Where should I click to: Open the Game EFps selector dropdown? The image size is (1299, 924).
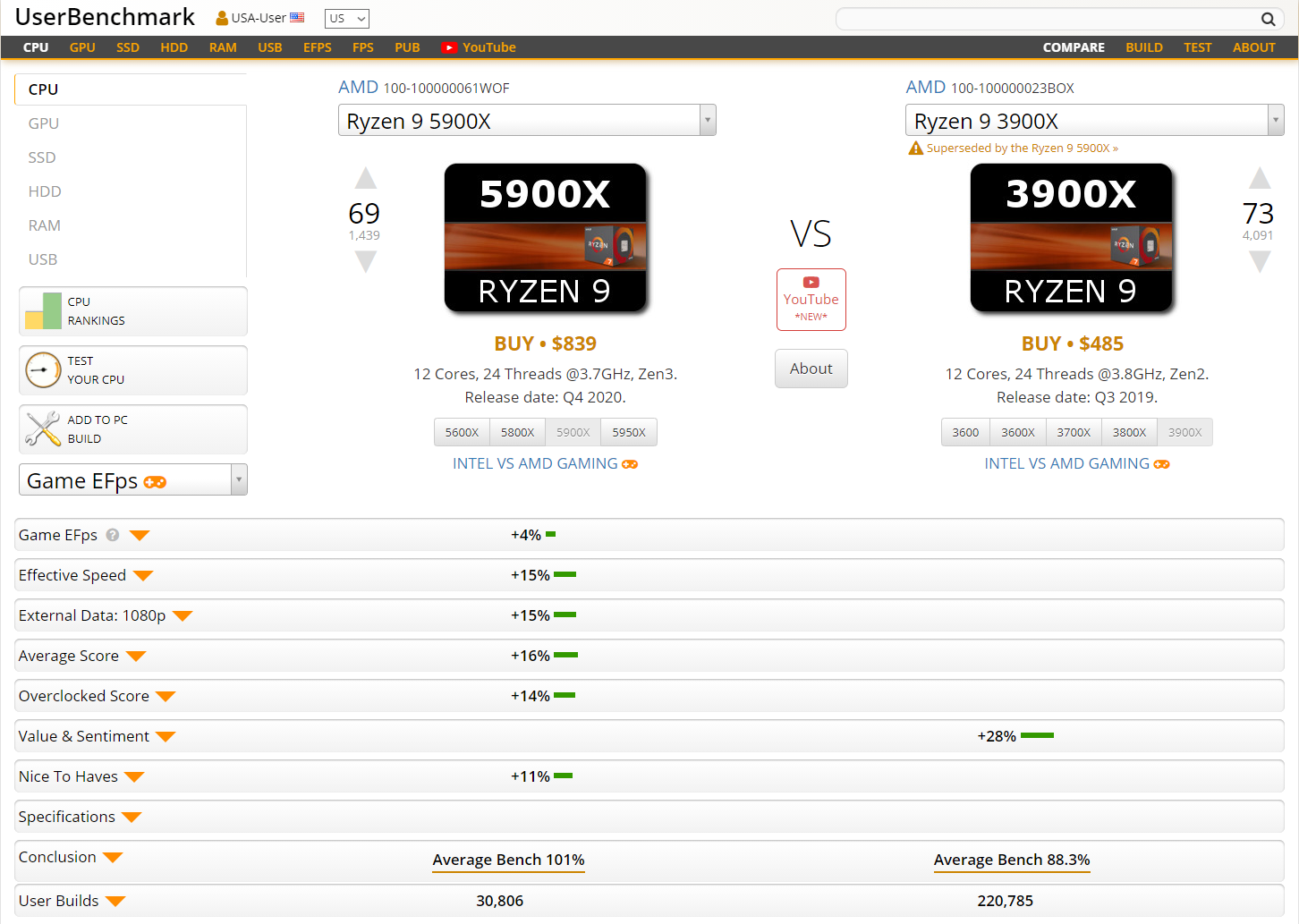tap(133, 479)
